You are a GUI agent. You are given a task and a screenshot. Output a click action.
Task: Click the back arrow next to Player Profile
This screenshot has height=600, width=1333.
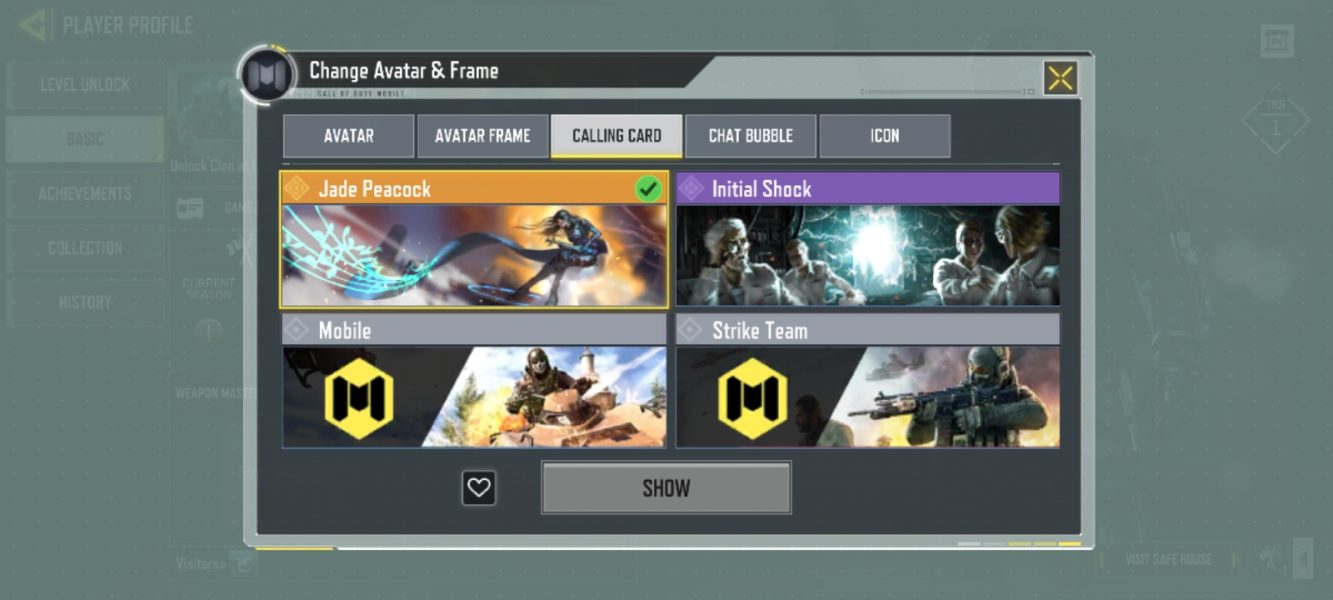[x=34, y=25]
